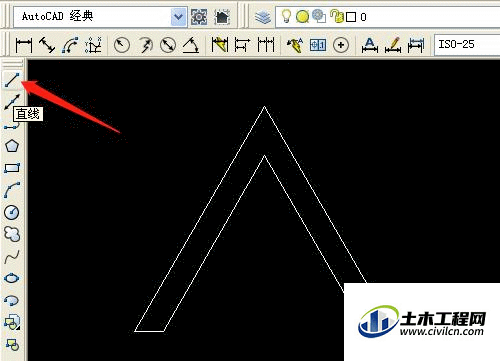Click the Insert Block icon
Image resolution: width=500 pixels, height=361 pixels.
12,322
